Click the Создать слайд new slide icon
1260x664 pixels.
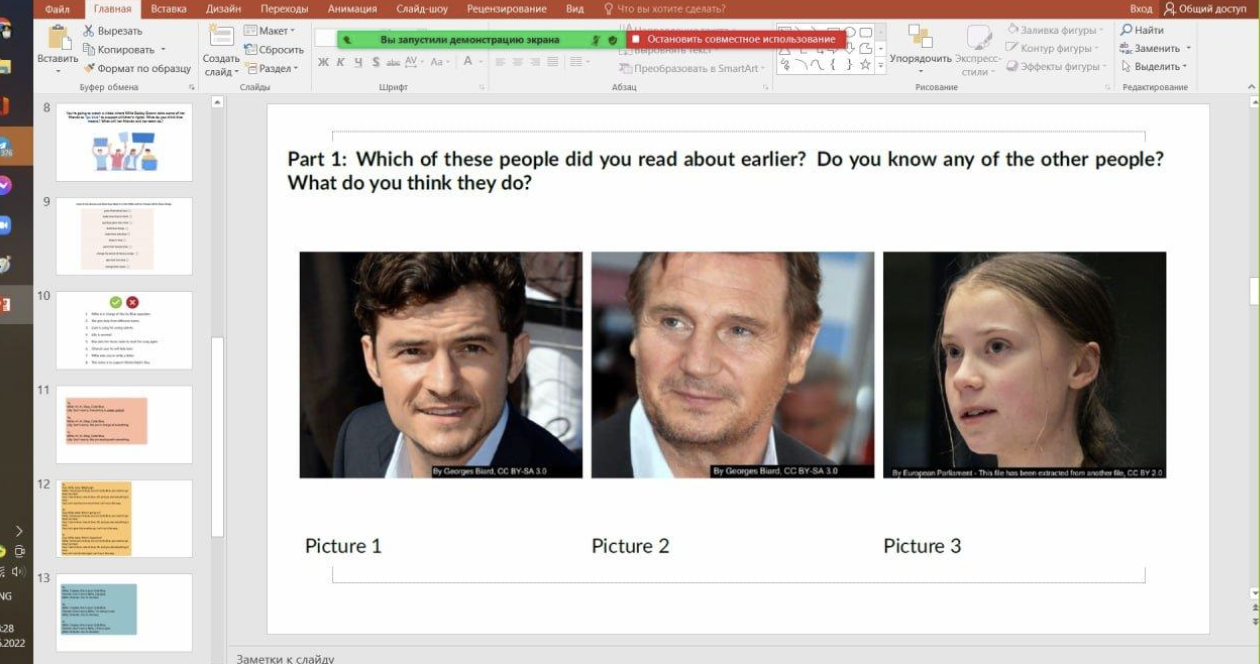(221, 36)
